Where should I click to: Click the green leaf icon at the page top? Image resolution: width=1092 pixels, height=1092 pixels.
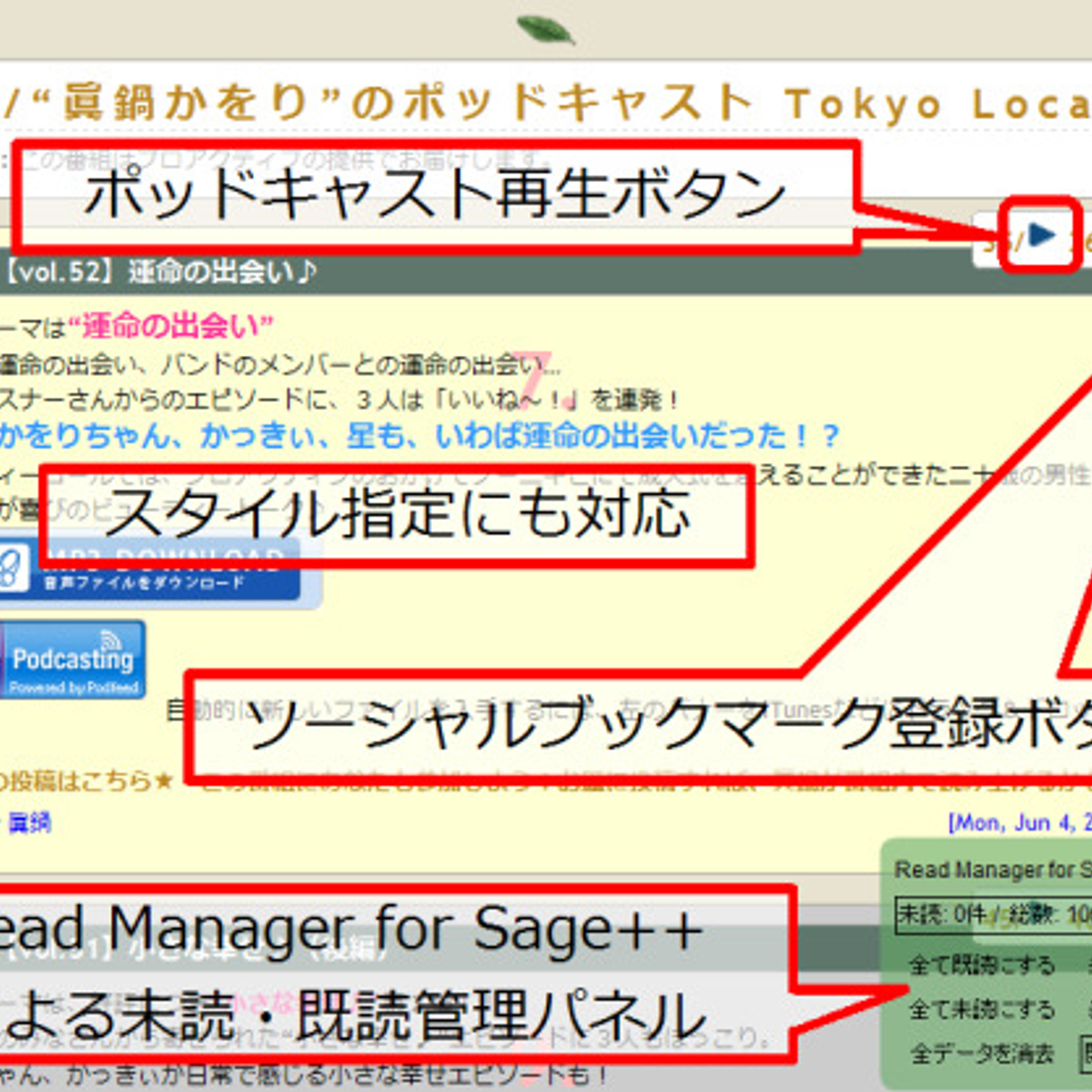coord(545,30)
